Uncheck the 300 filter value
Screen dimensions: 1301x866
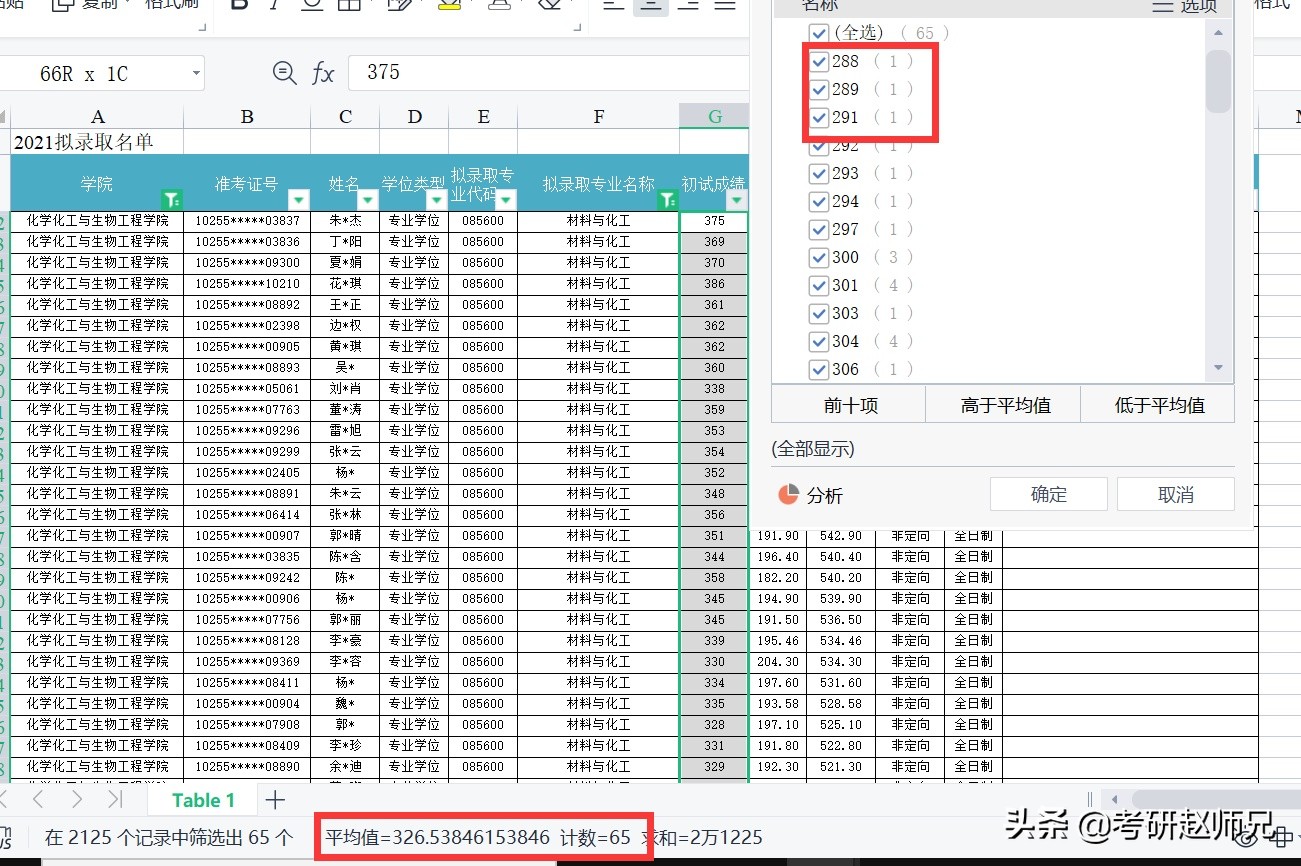tap(820, 257)
